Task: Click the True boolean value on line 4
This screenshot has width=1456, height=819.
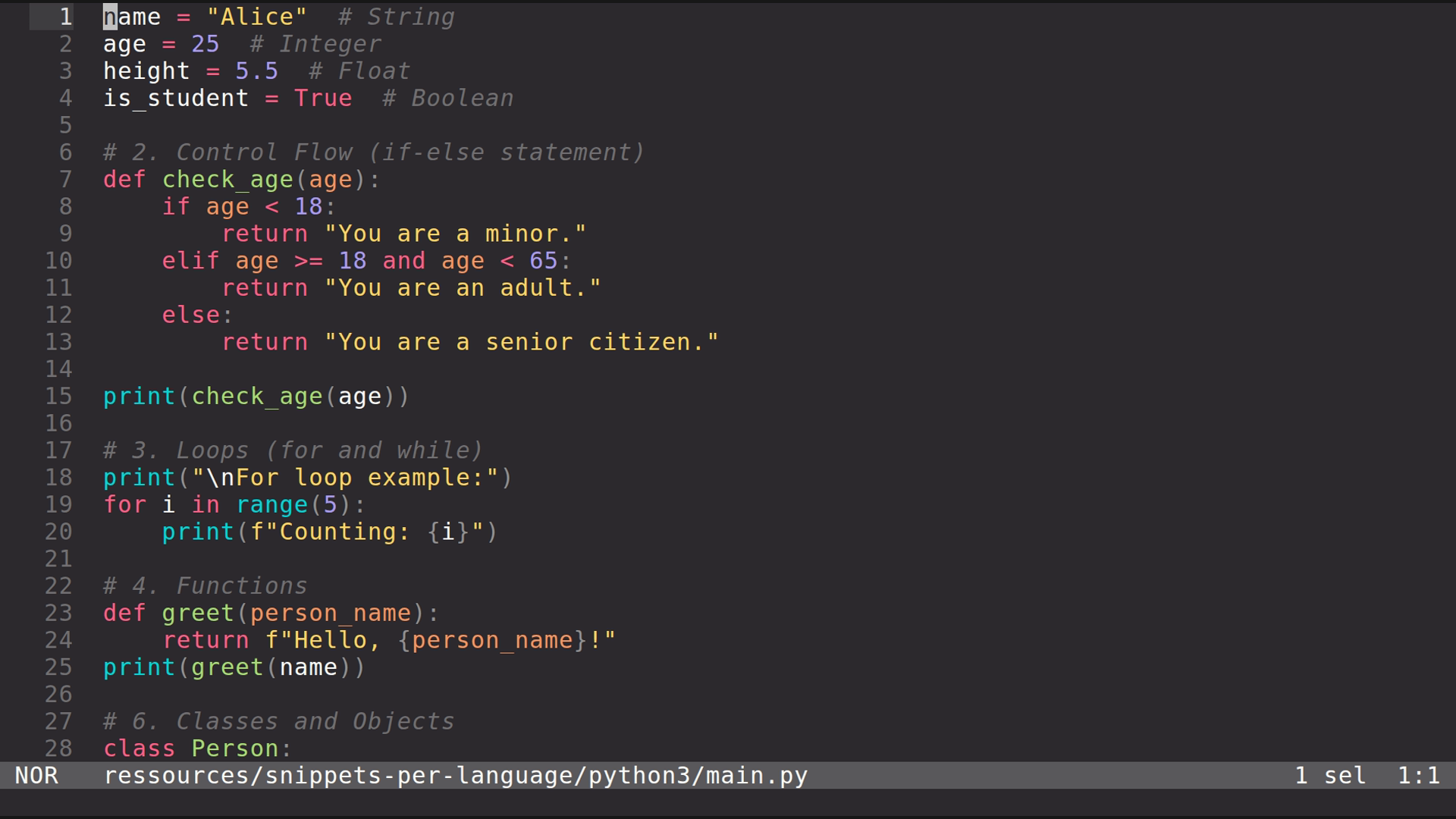Action: (323, 98)
